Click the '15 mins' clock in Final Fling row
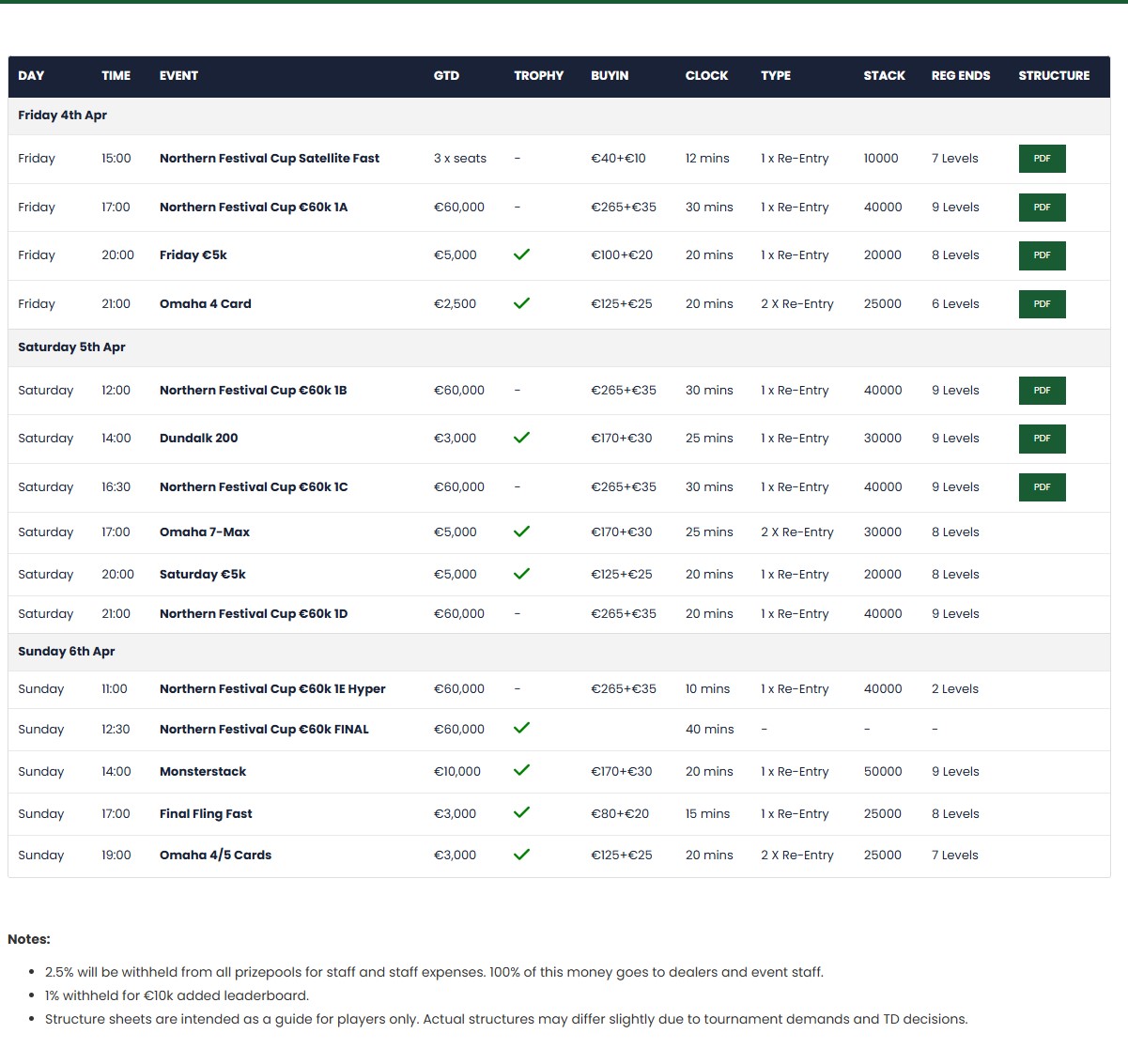The image size is (1128, 1064). (707, 814)
